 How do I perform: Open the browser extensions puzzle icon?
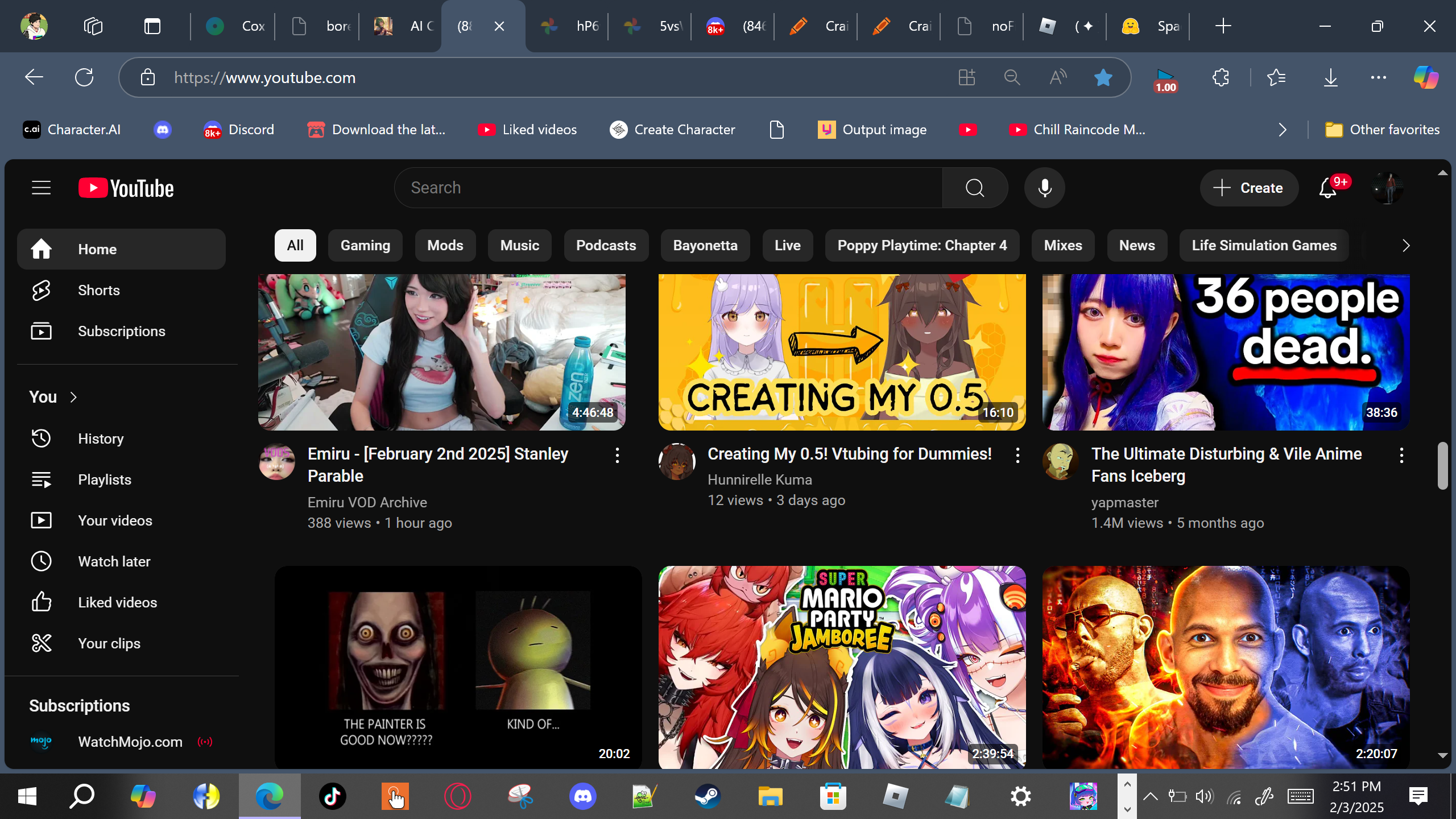(x=1221, y=77)
